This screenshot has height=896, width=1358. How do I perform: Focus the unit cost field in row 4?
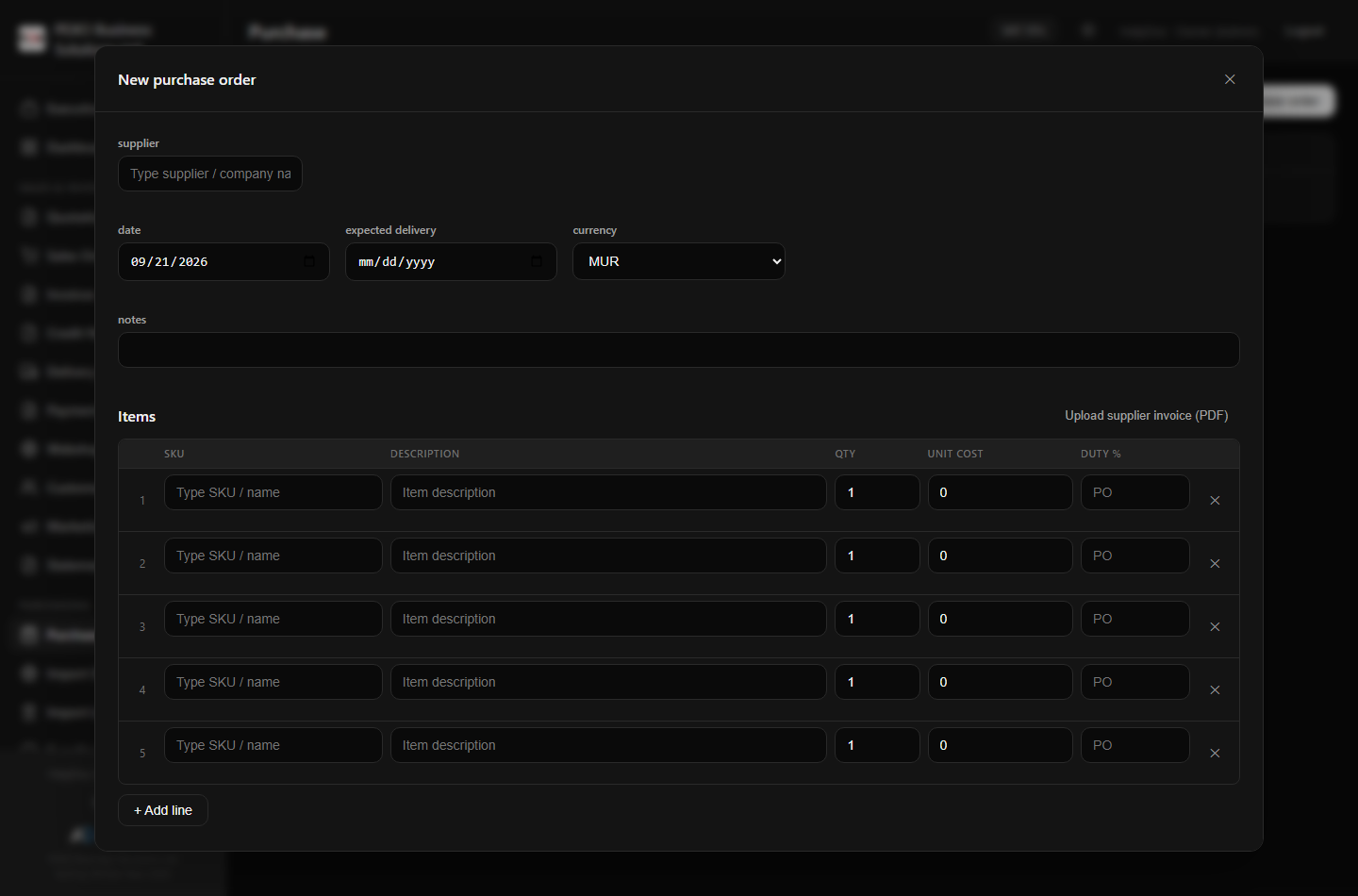(1001, 682)
